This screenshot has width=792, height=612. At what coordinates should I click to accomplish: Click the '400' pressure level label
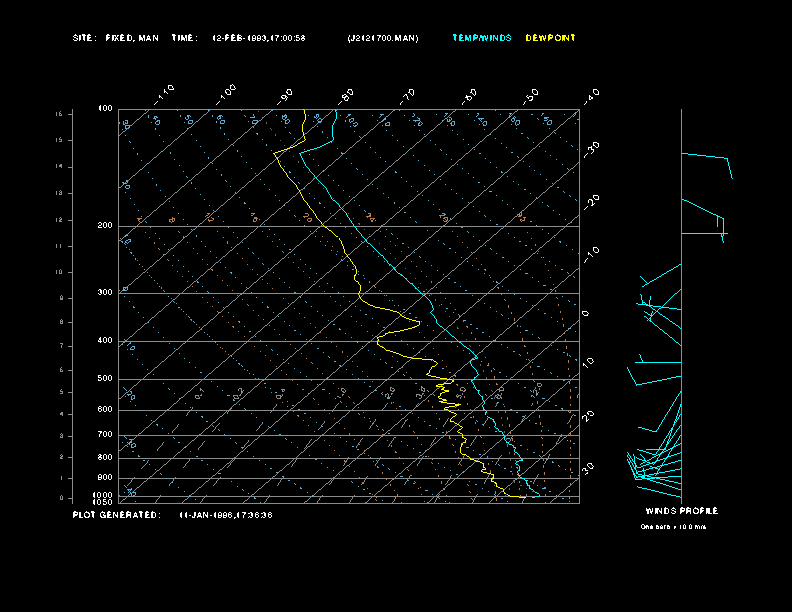click(x=105, y=340)
